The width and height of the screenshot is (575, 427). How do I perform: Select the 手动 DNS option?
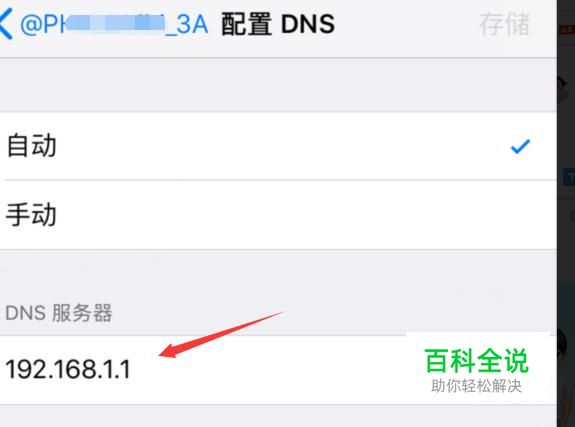278,215
